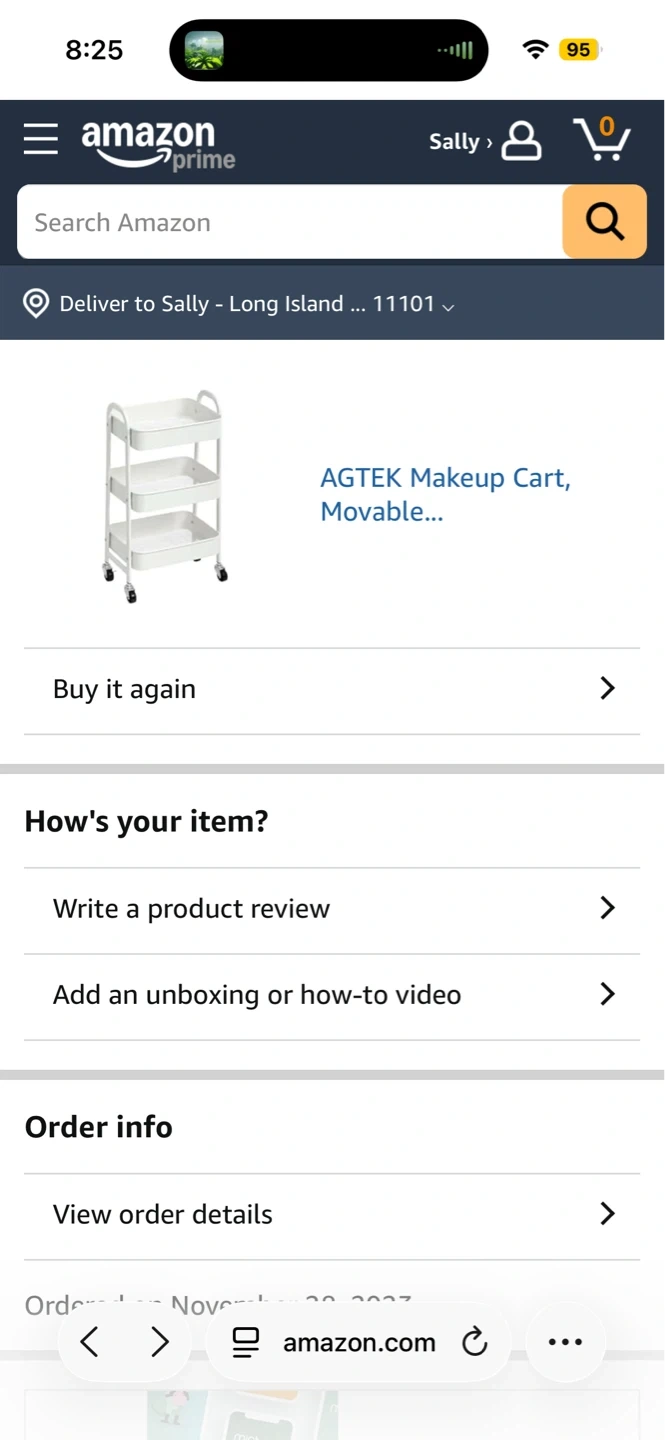
Task: Tap the delivery location pin icon
Action: pos(36,303)
